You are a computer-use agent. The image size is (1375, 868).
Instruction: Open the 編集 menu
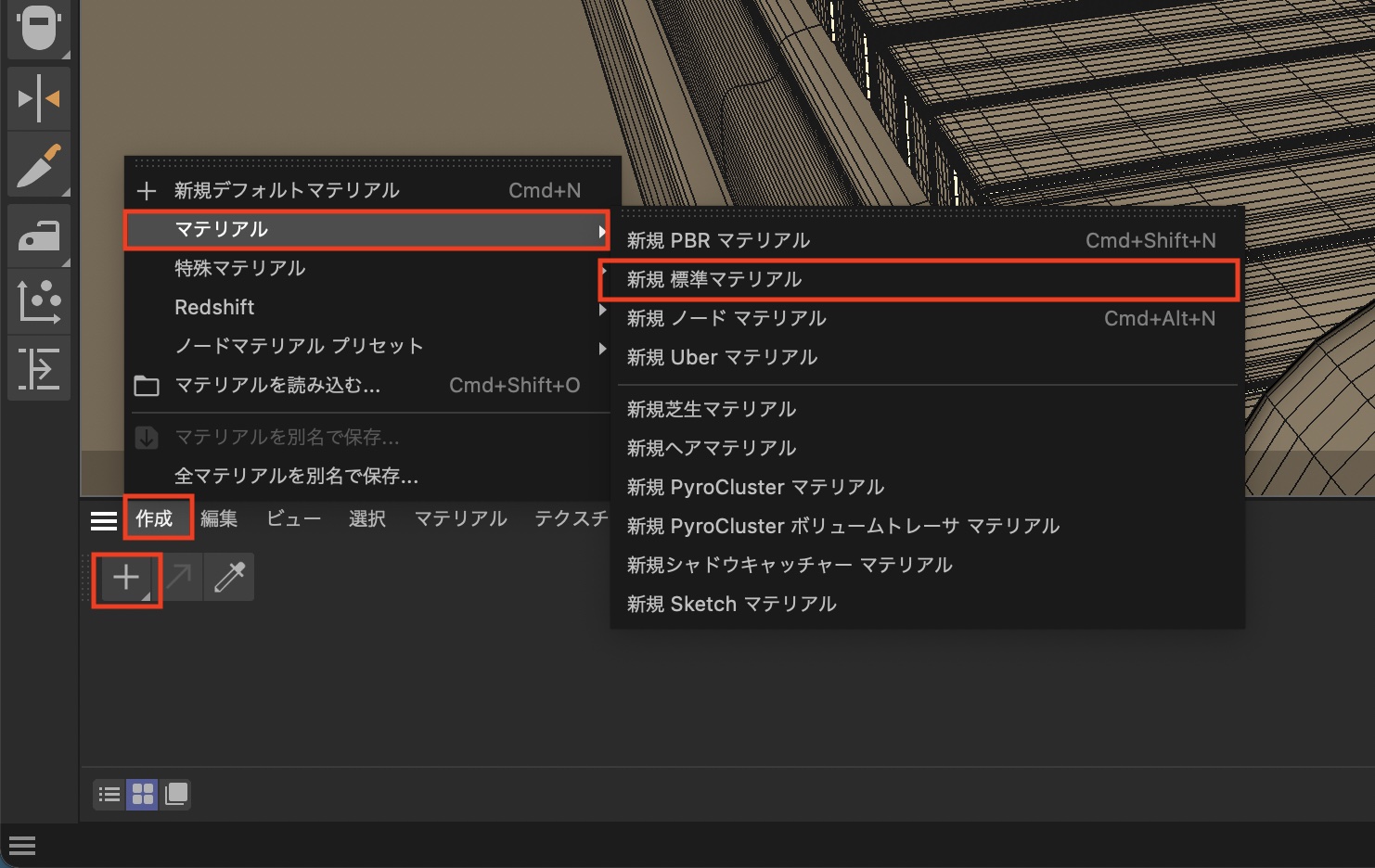click(x=219, y=519)
